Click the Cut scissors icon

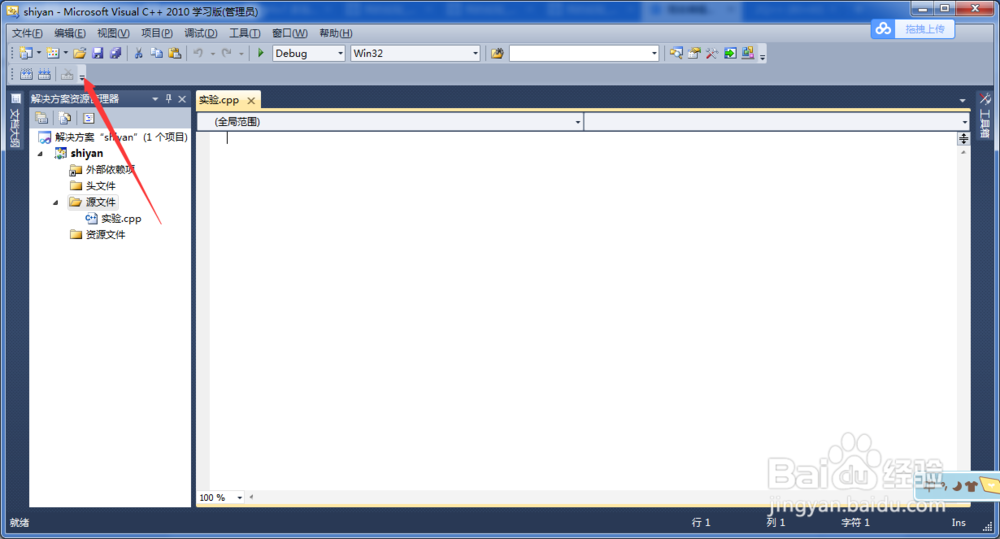click(x=138, y=54)
